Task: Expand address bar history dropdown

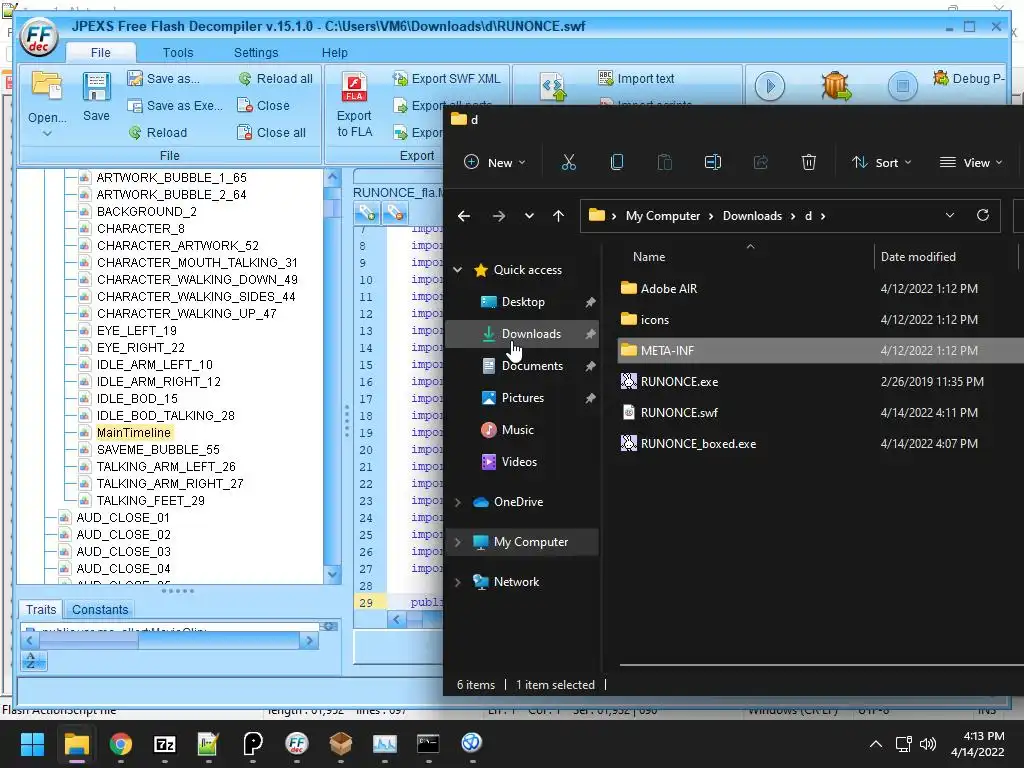Action: (950, 216)
